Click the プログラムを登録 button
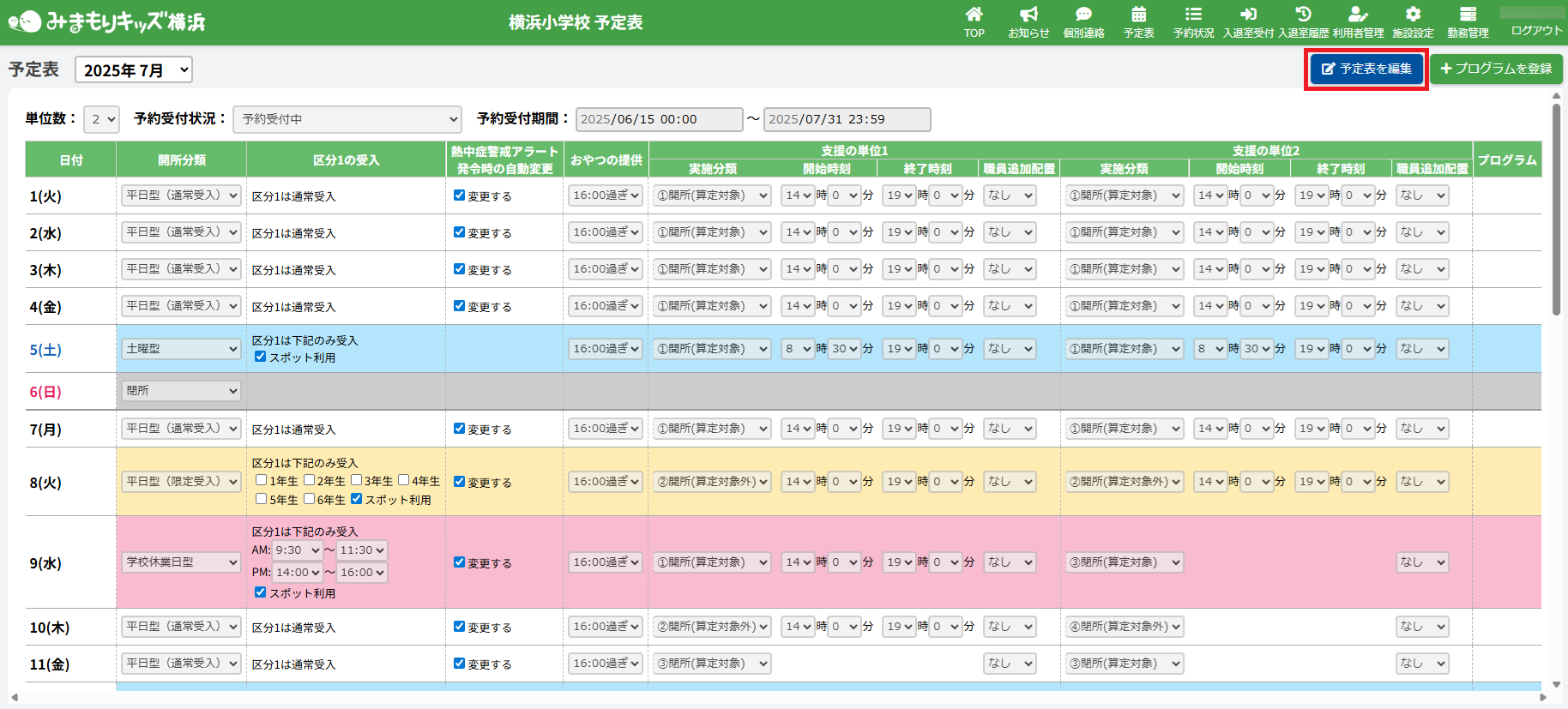 (x=1496, y=69)
